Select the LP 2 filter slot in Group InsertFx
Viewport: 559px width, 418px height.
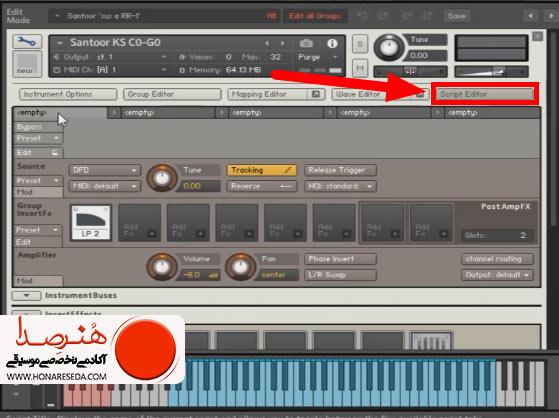(91, 223)
